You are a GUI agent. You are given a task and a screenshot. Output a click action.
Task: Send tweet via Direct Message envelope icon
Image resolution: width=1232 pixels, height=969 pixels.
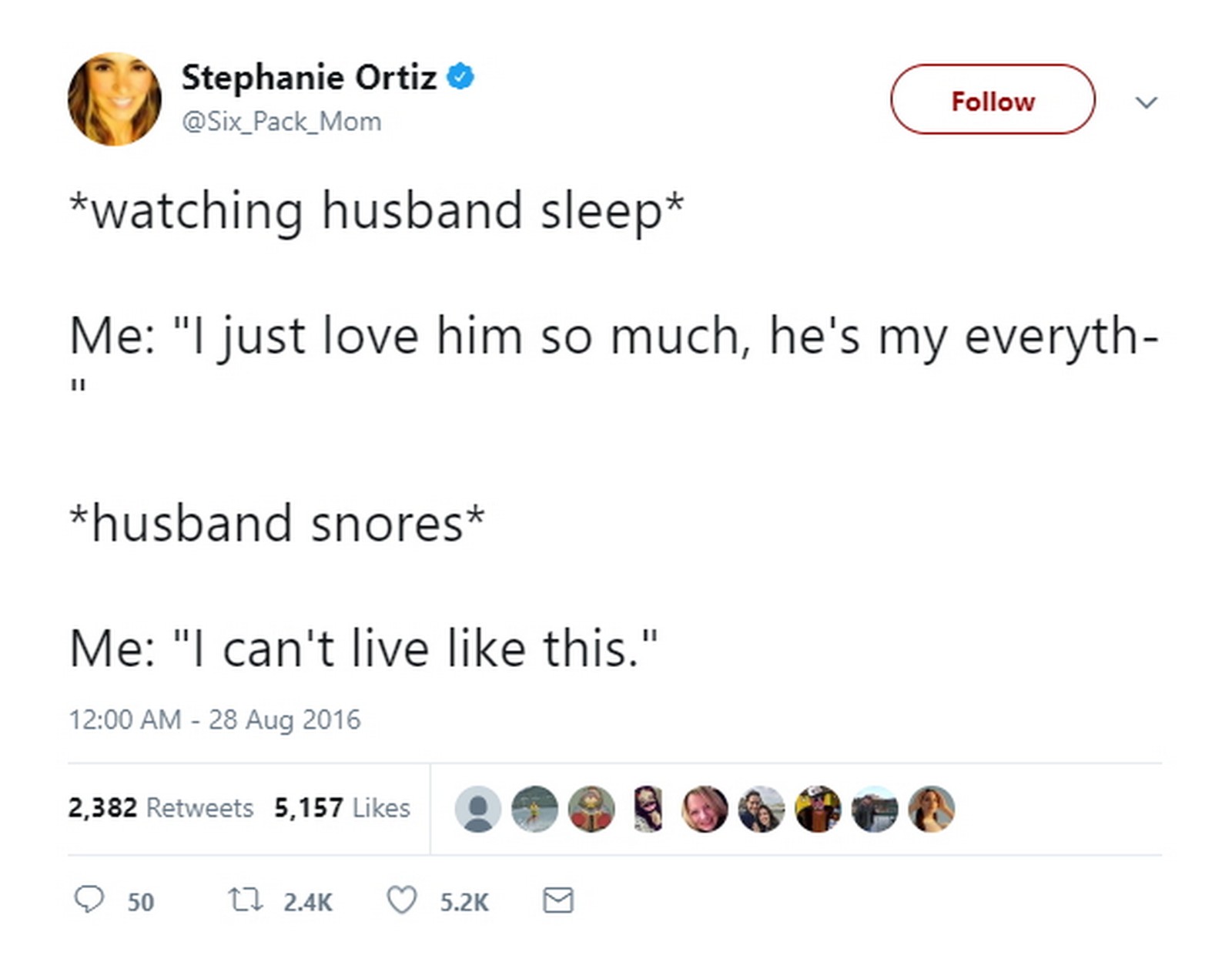tap(557, 900)
